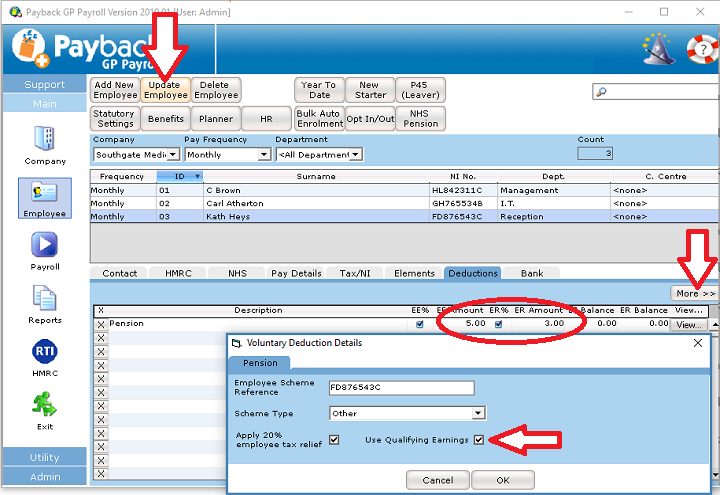This screenshot has width=720, height=495.
Task: Switch to the Bank tab
Action: 532,273
